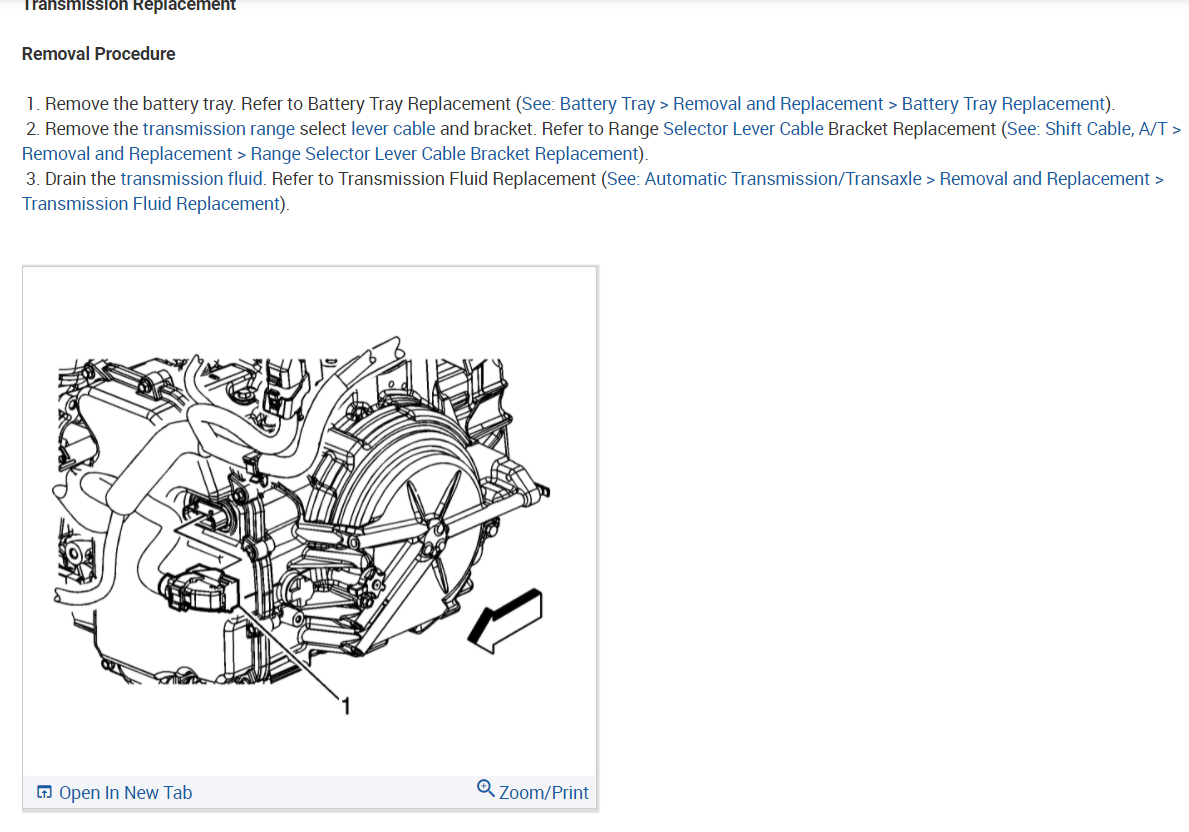Image resolution: width=1189 pixels, height=832 pixels.
Task: Select the 'Removal Procedure' heading text
Action: coord(99,54)
